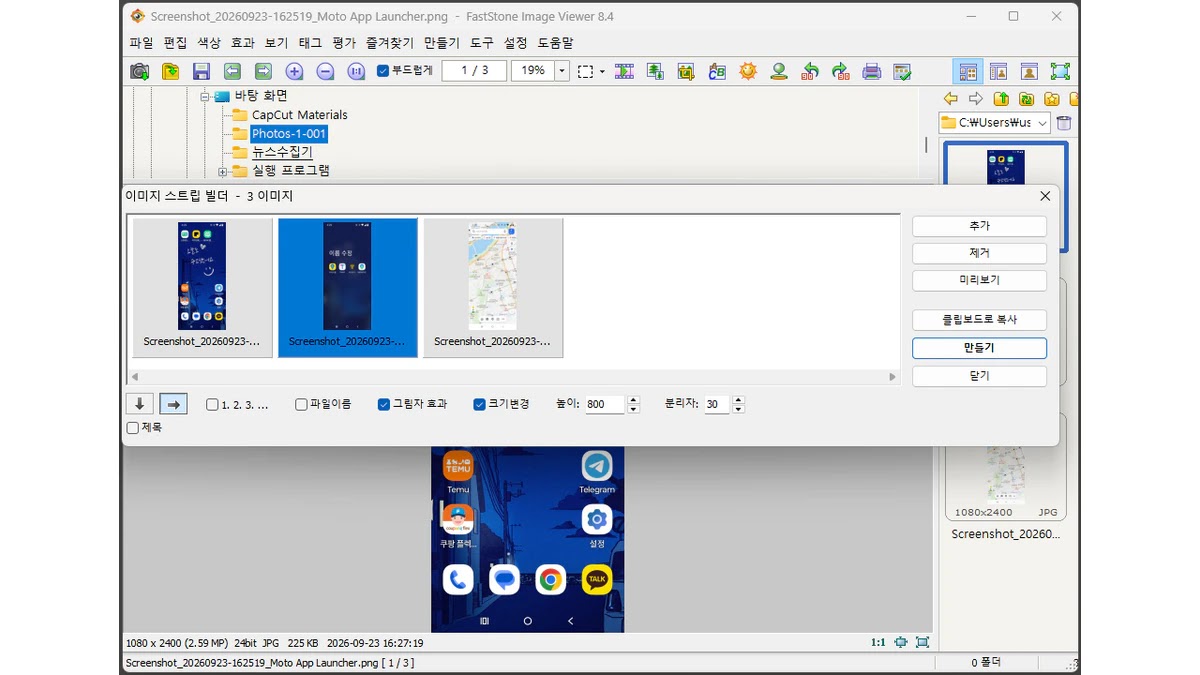Decrease 높이 value with down stepper

tap(633, 409)
